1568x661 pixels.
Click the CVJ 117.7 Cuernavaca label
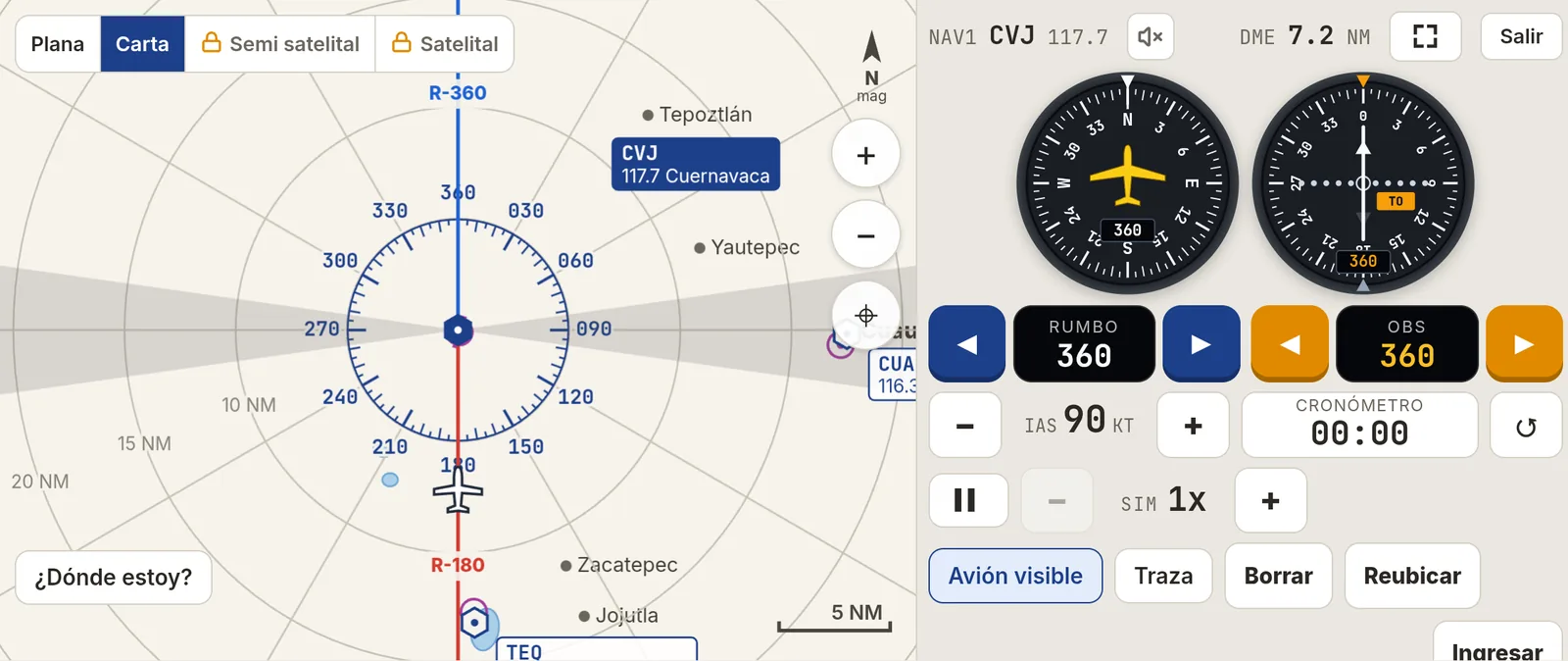point(696,164)
